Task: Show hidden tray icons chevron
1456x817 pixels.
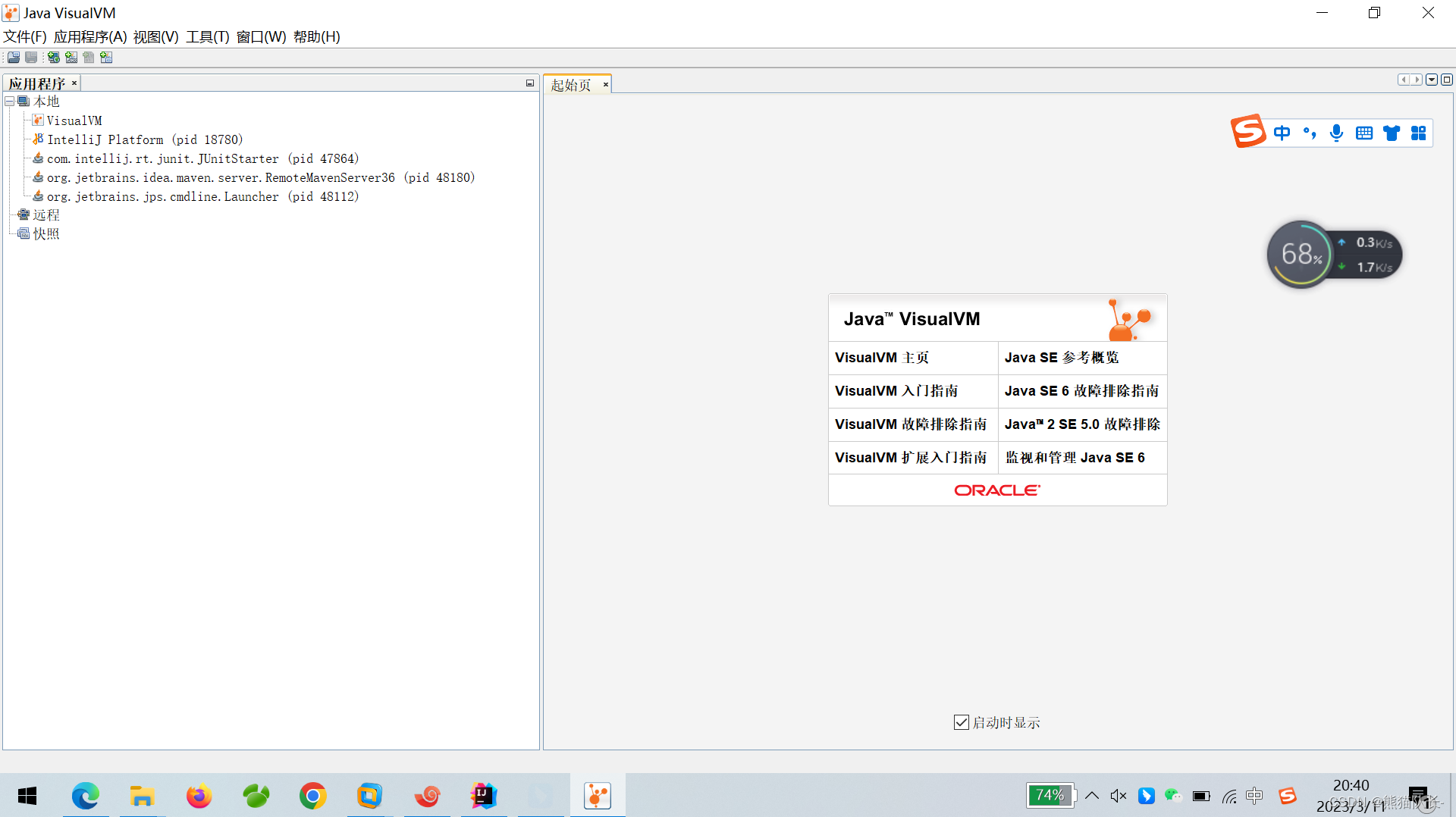Action: click(1092, 796)
